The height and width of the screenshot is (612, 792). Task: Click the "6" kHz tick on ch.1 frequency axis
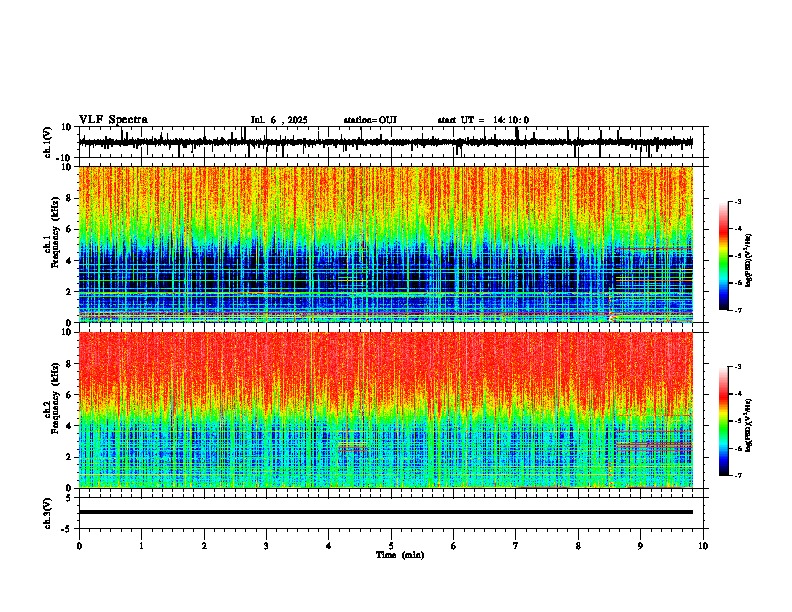coord(70,229)
